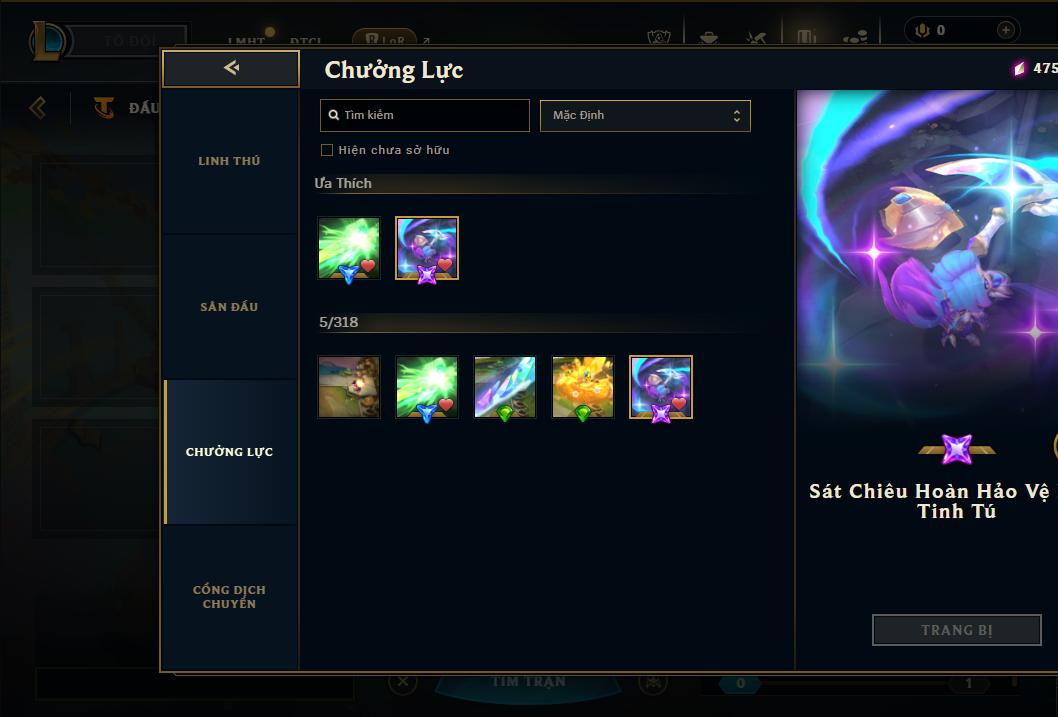The image size is (1058, 717).
Task: Select the crystal shard boom thumbnail
Action: [x=505, y=387]
